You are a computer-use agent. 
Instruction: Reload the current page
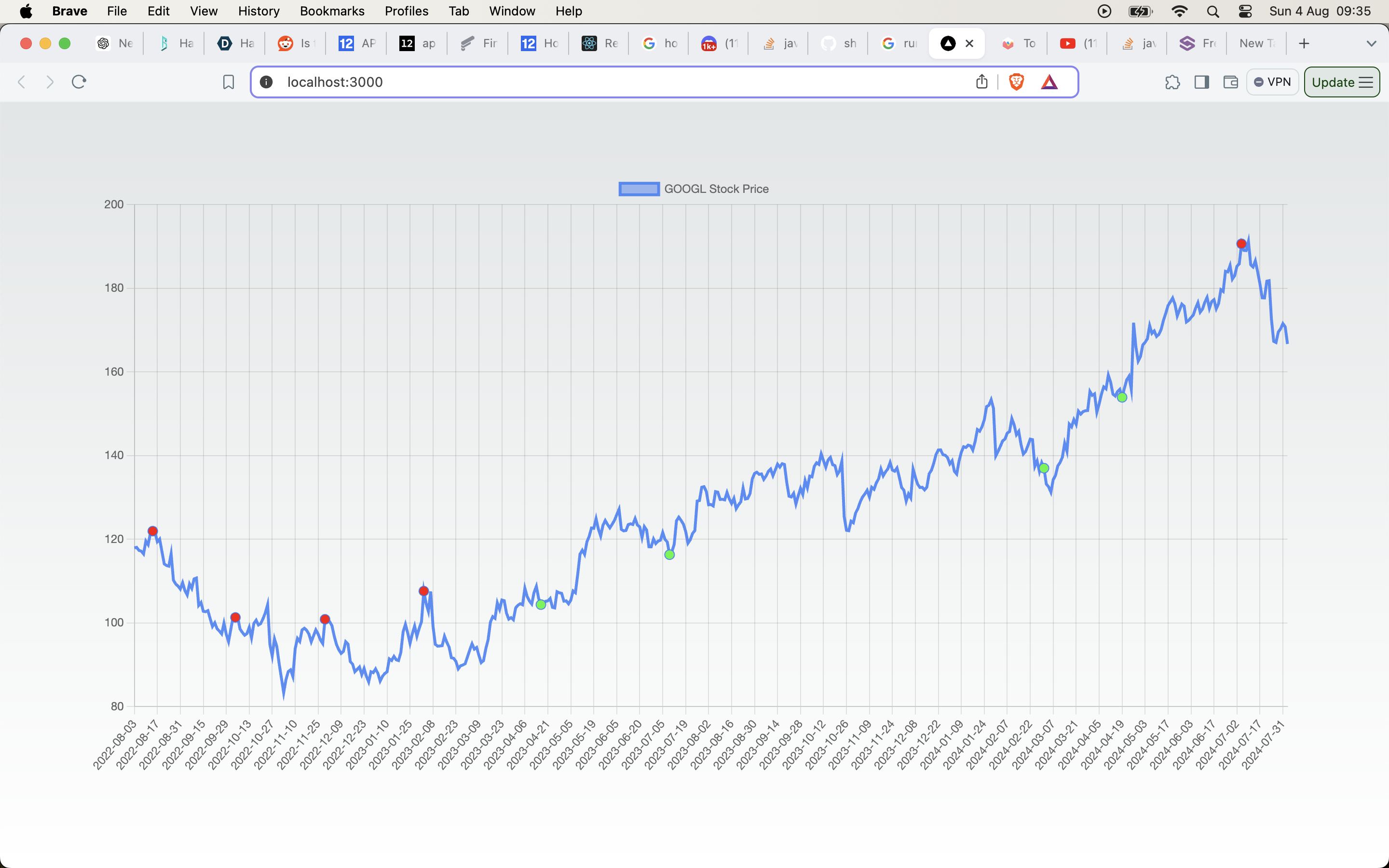point(79,81)
